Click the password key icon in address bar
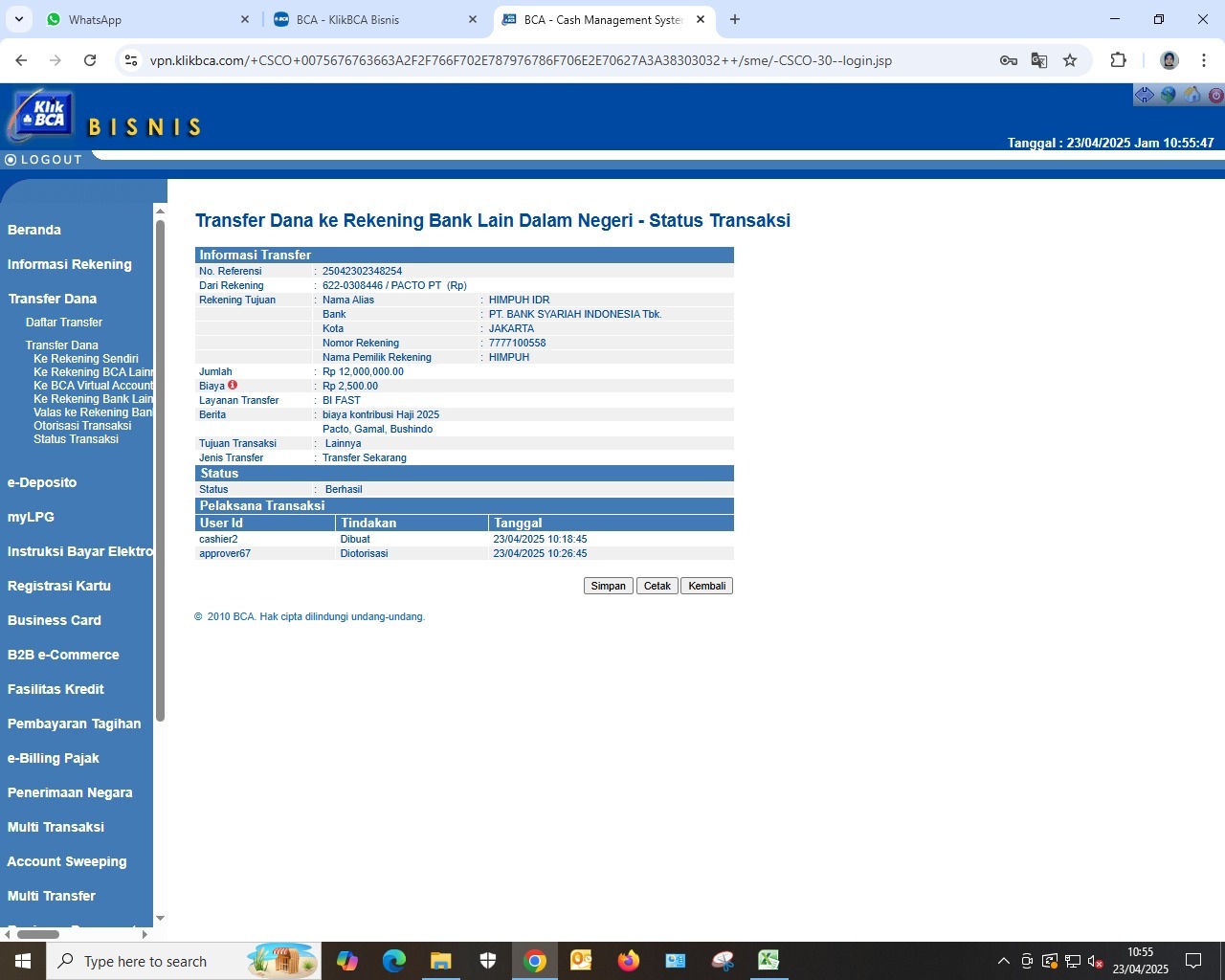 [1008, 60]
